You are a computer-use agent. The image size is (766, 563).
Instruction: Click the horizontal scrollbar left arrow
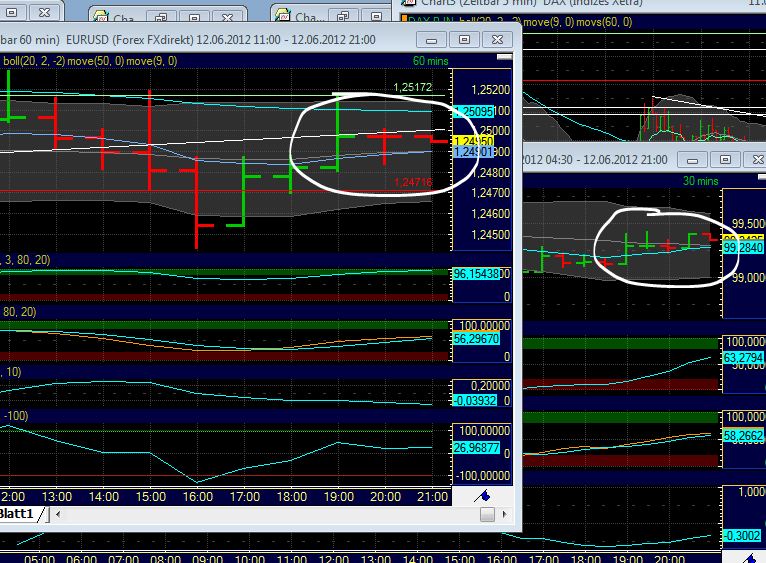[58, 514]
